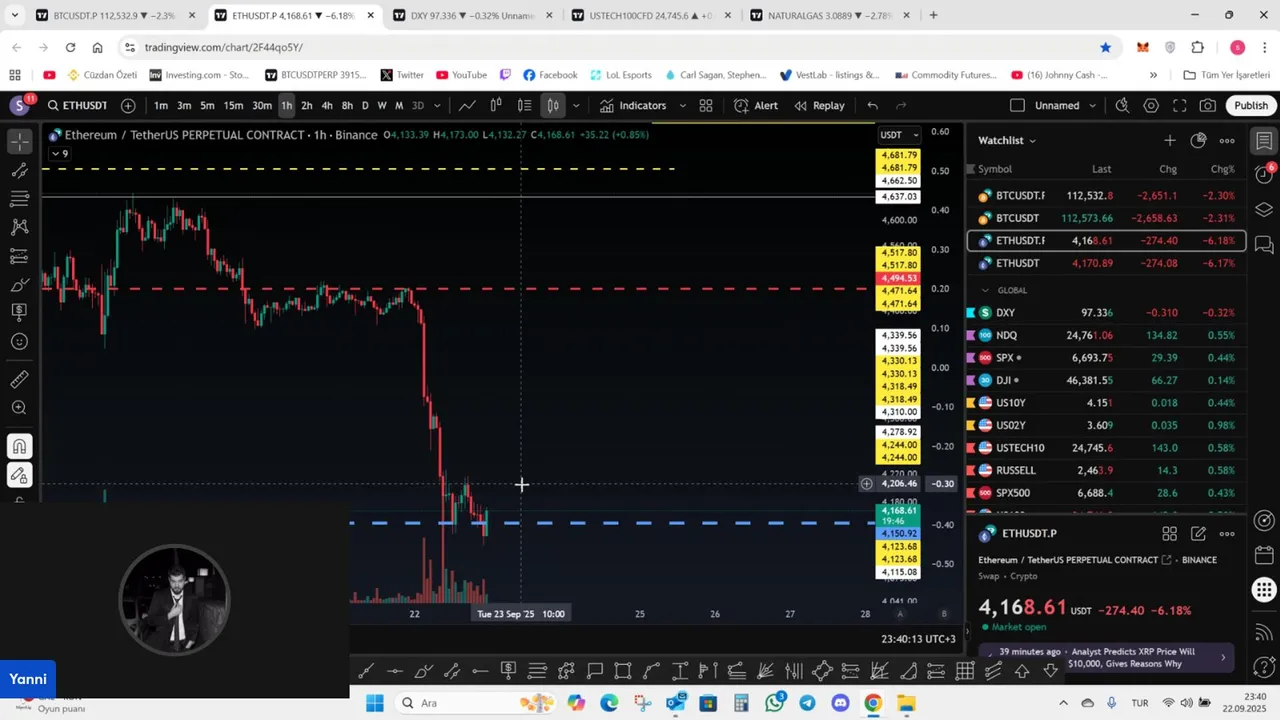The image size is (1280, 720).
Task: Collapse the GLOBAL watchlist section
Action: coord(985,290)
